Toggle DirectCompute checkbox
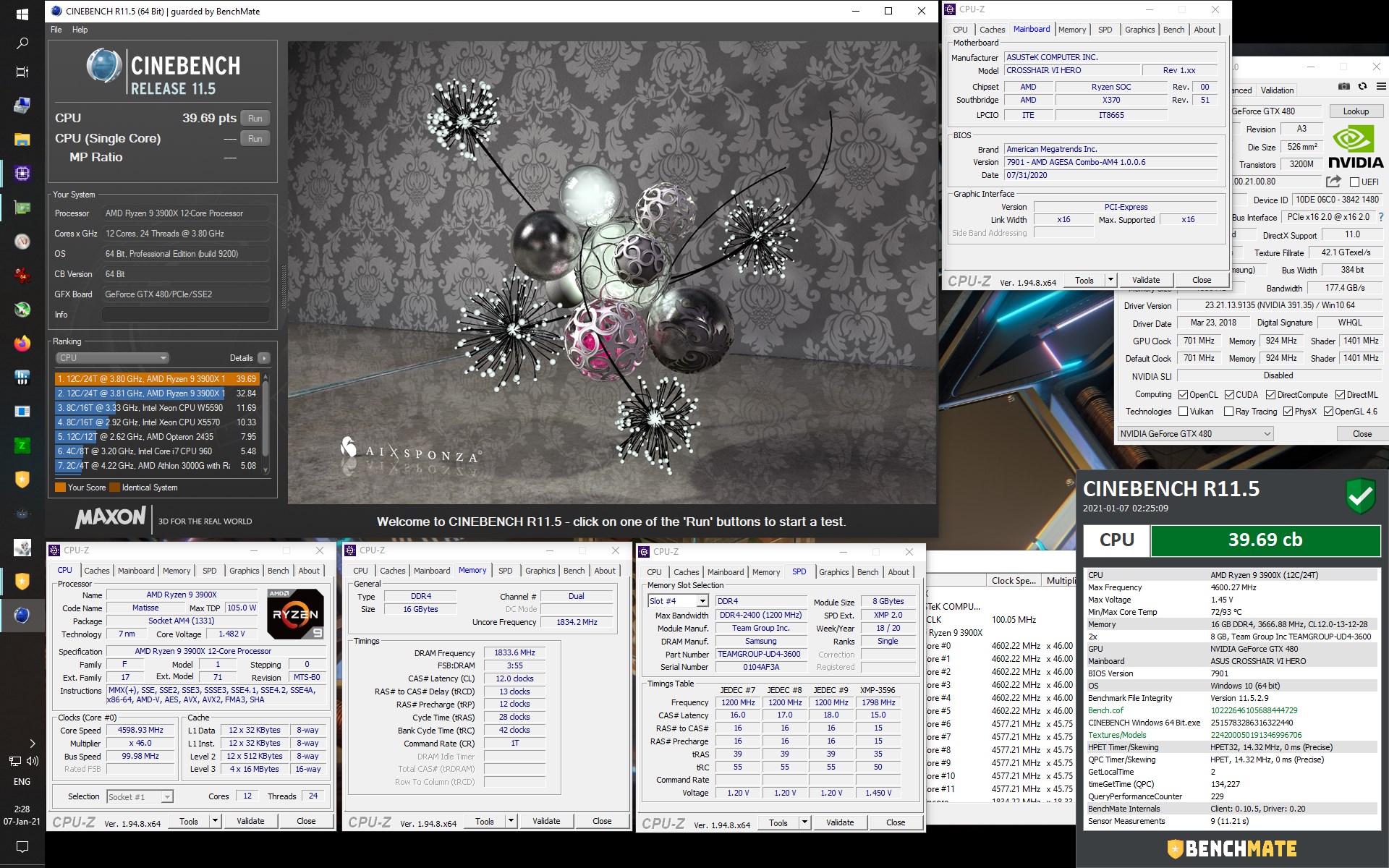 (x=1270, y=395)
